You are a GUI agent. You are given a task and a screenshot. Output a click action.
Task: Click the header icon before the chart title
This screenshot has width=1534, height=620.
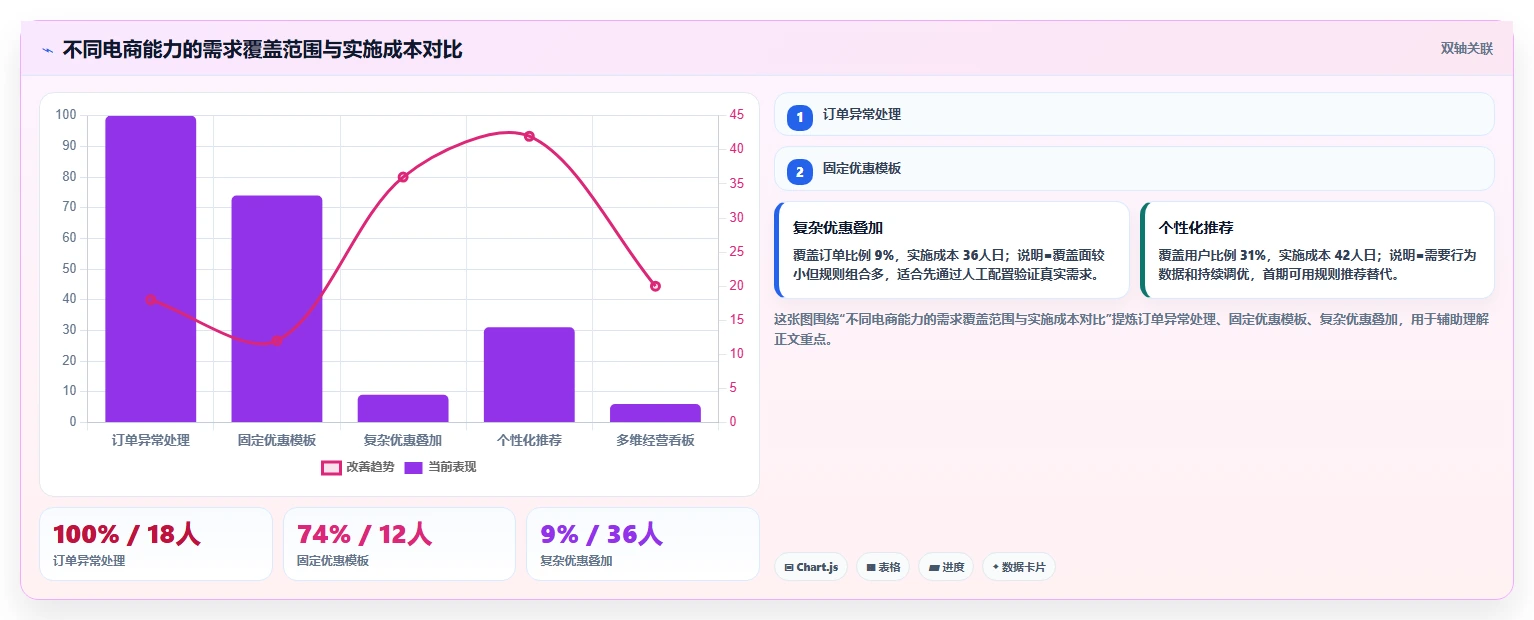coord(47,50)
